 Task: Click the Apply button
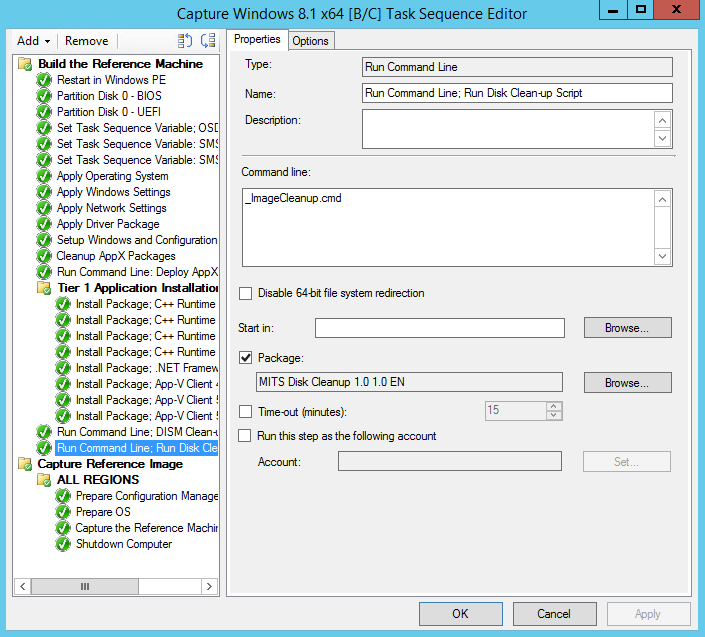pos(648,614)
